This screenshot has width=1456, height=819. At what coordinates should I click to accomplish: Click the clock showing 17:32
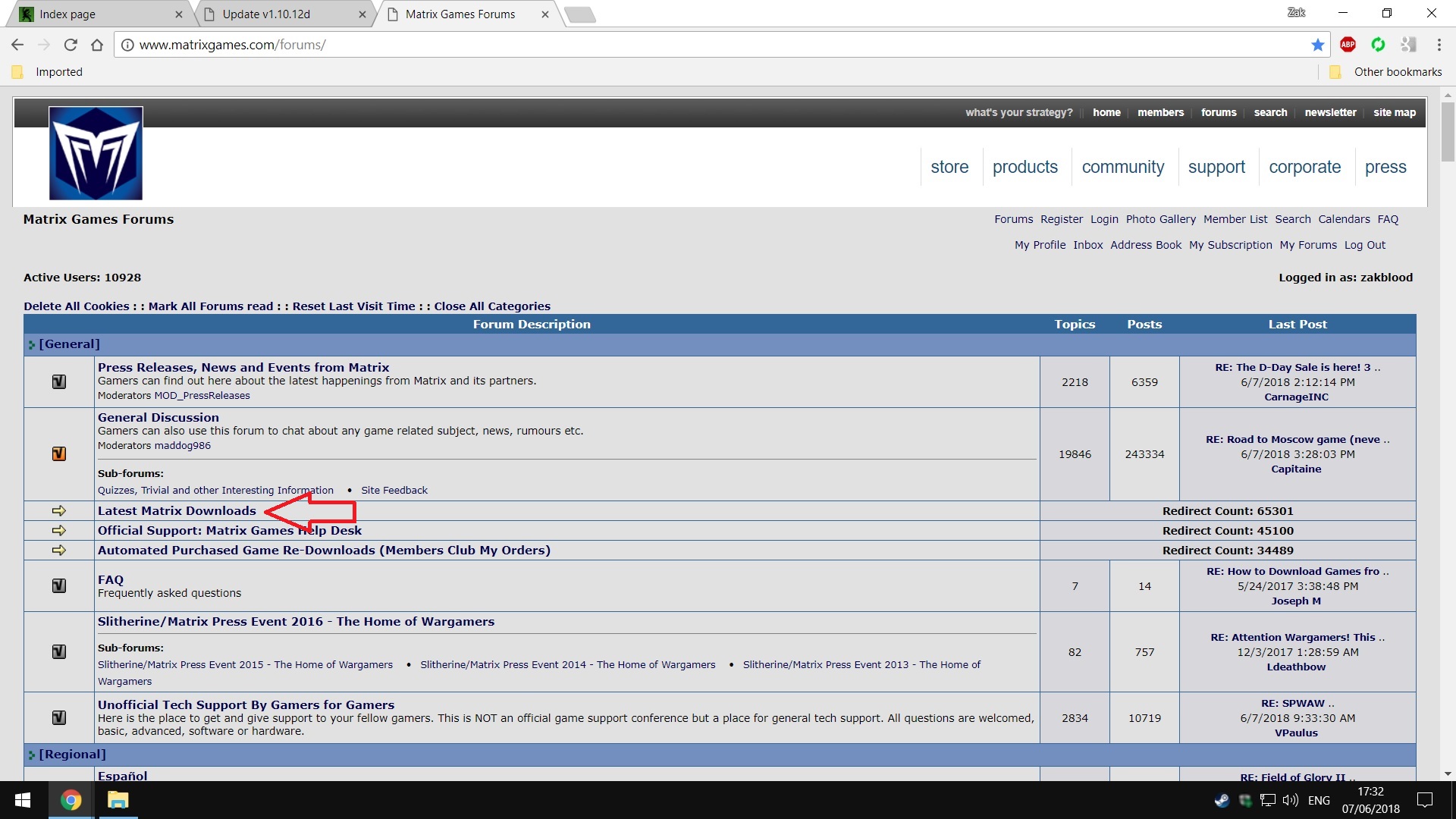pos(1370,792)
